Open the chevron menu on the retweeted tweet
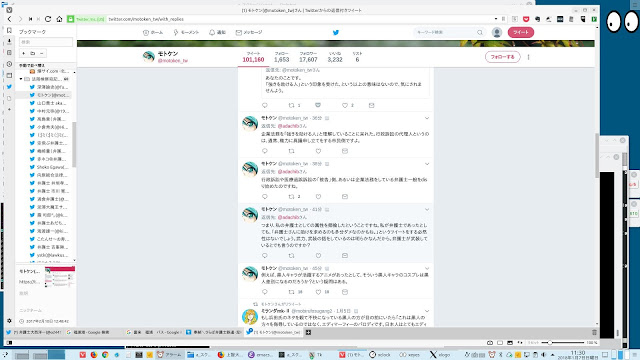The width and height of the screenshot is (640, 360). [427, 311]
